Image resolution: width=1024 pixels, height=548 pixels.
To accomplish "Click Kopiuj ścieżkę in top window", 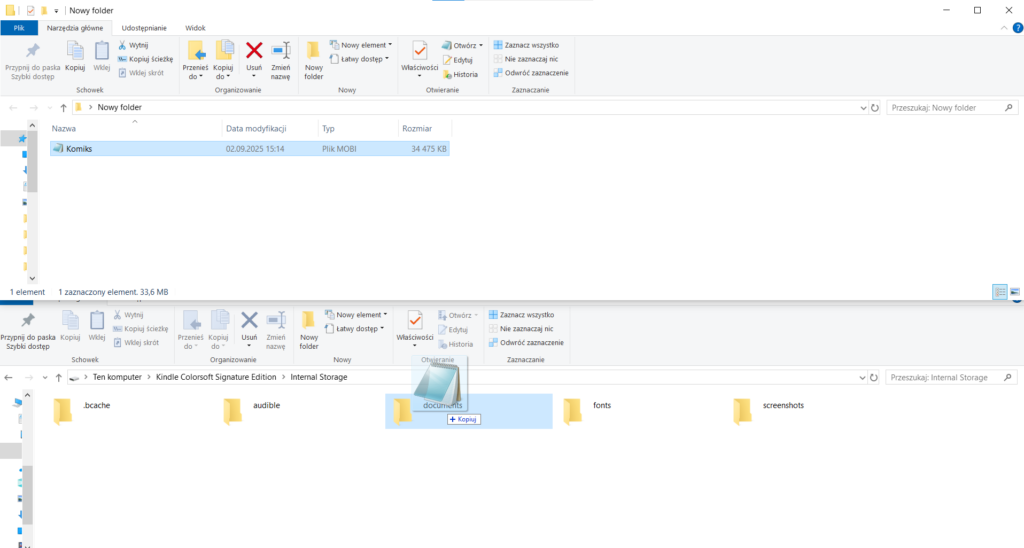I will click(x=145, y=59).
